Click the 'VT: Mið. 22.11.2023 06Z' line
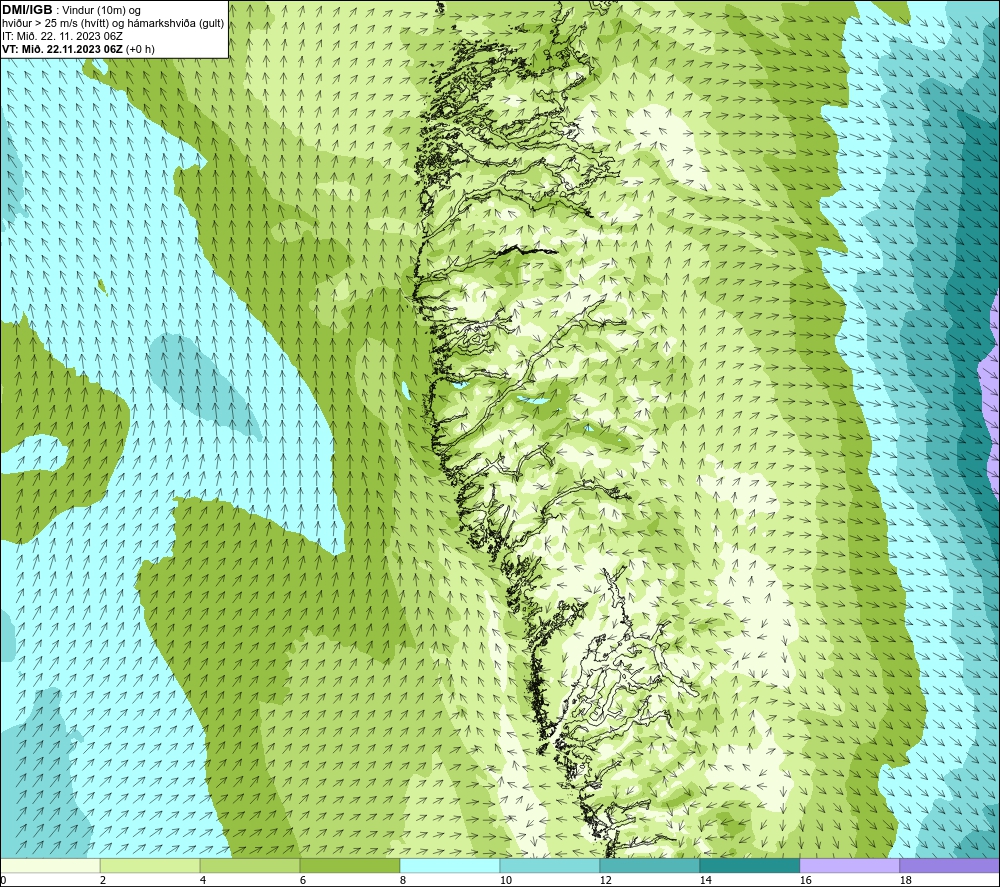The height and width of the screenshot is (887, 1000). pos(78,49)
